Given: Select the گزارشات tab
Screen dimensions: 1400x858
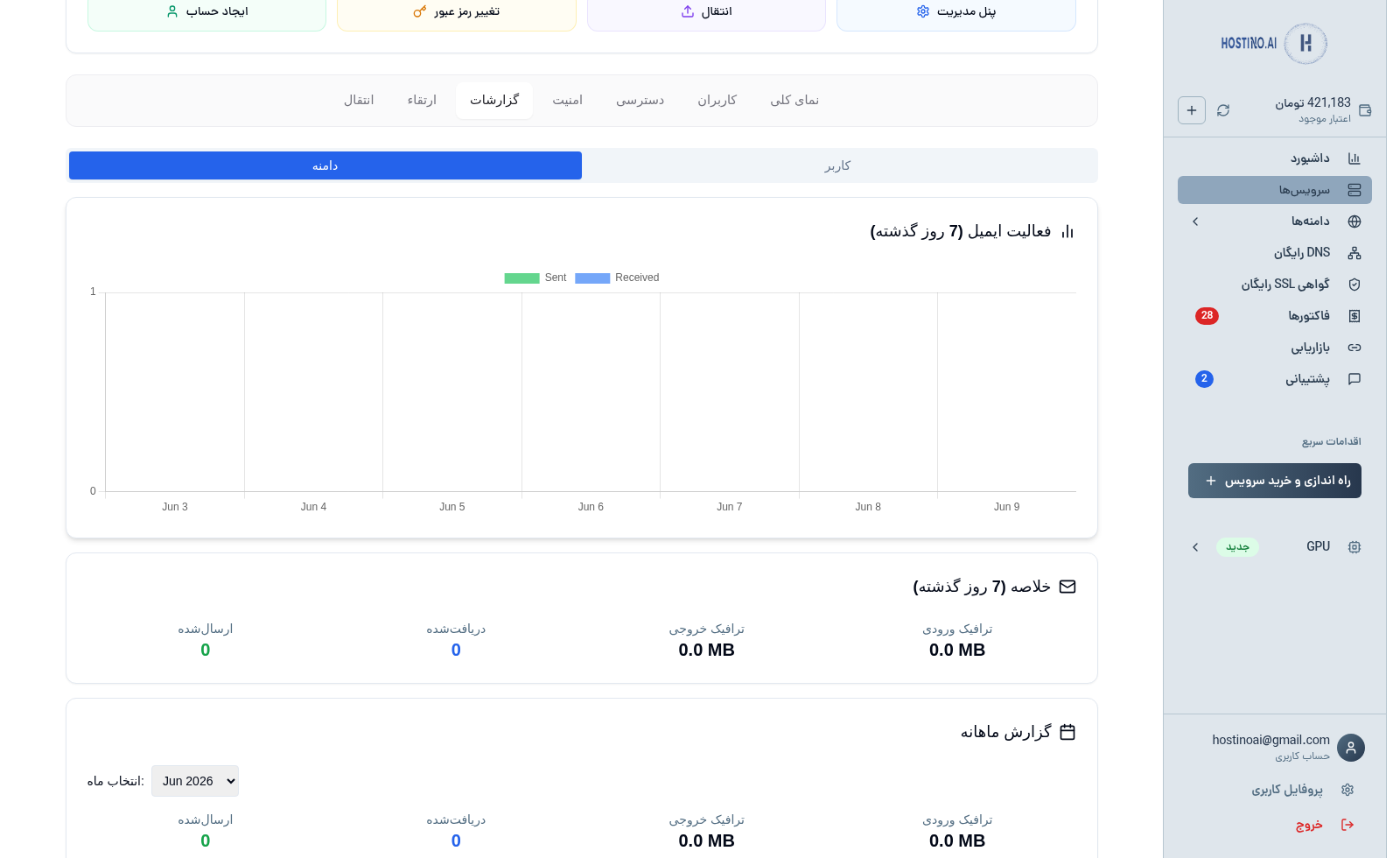Looking at the screenshot, I should pos(494,101).
